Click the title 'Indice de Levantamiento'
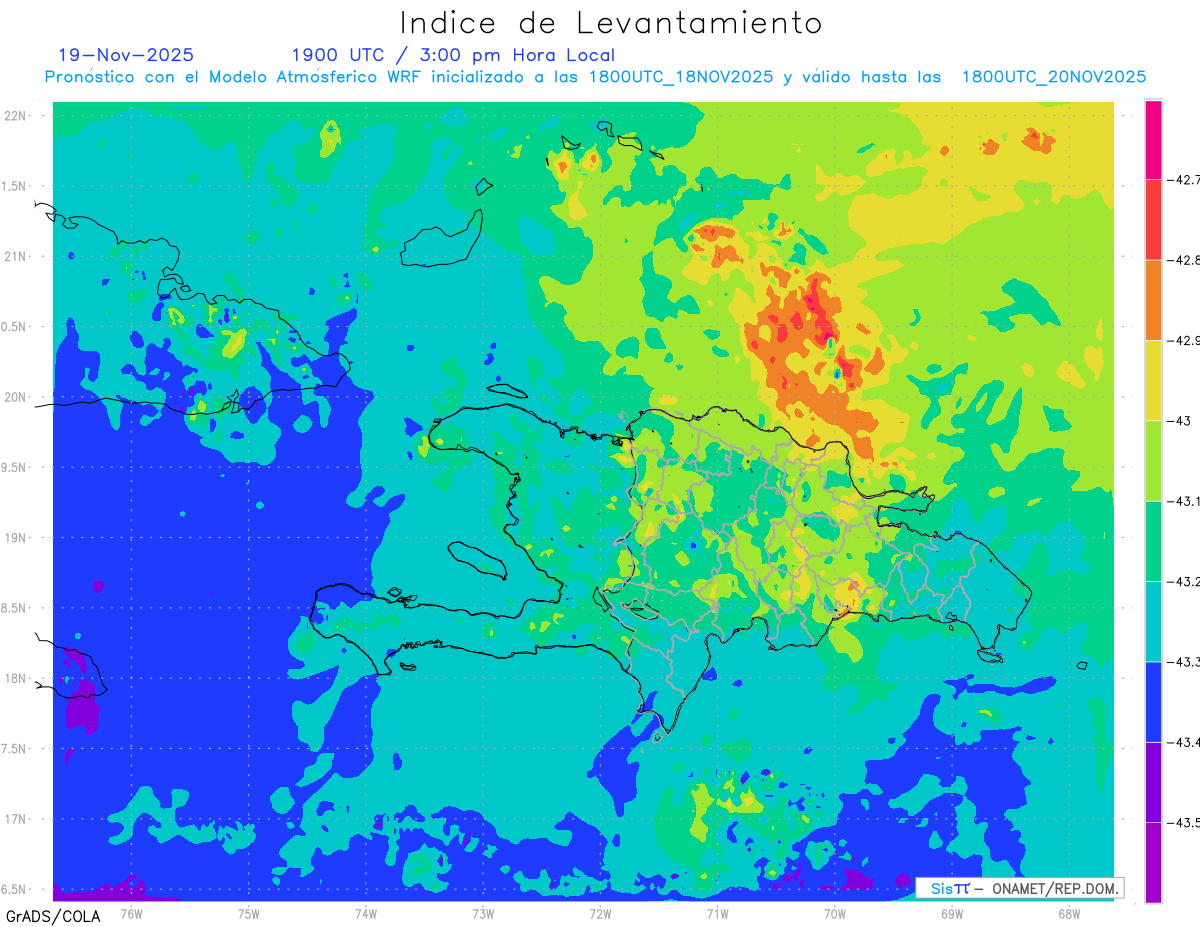 click(x=611, y=23)
